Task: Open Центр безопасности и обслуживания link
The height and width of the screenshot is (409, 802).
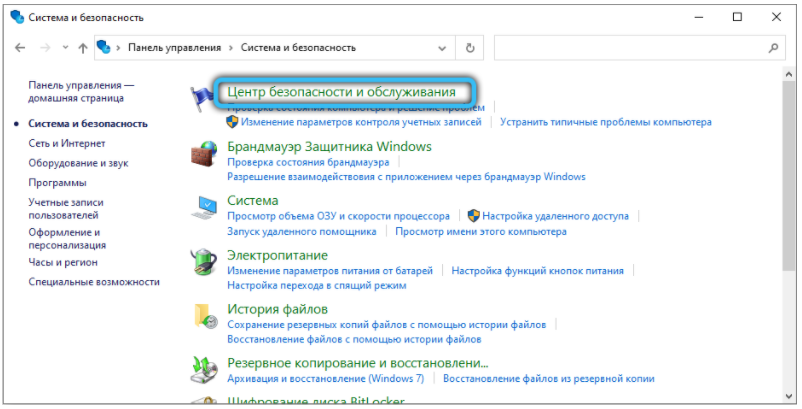Action: click(x=348, y=92)
